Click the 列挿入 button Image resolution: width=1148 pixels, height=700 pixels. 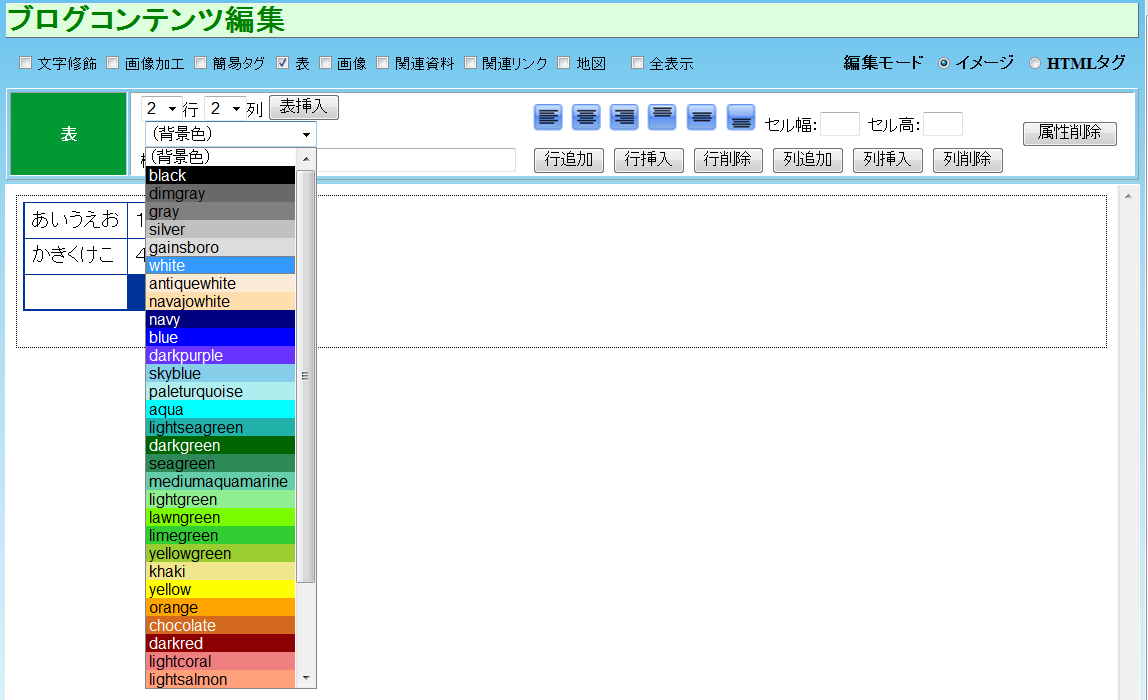887,160
